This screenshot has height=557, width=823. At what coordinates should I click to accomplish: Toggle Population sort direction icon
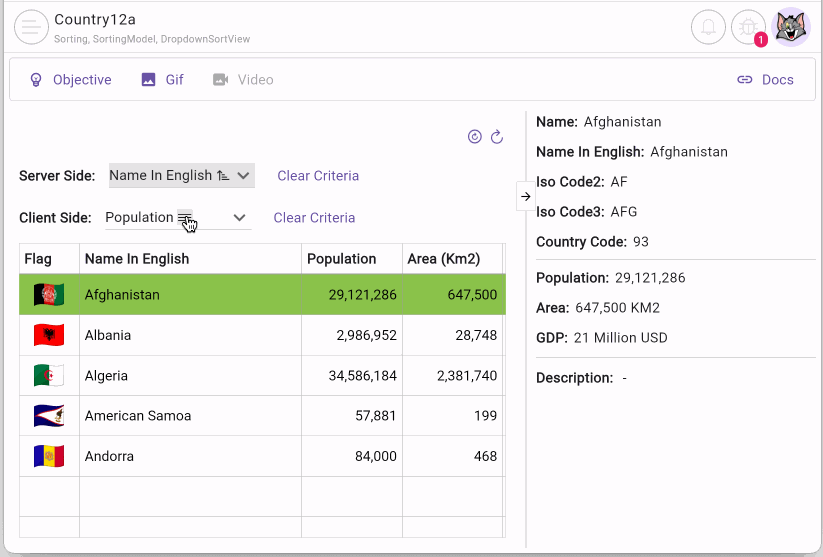point(185,217)
